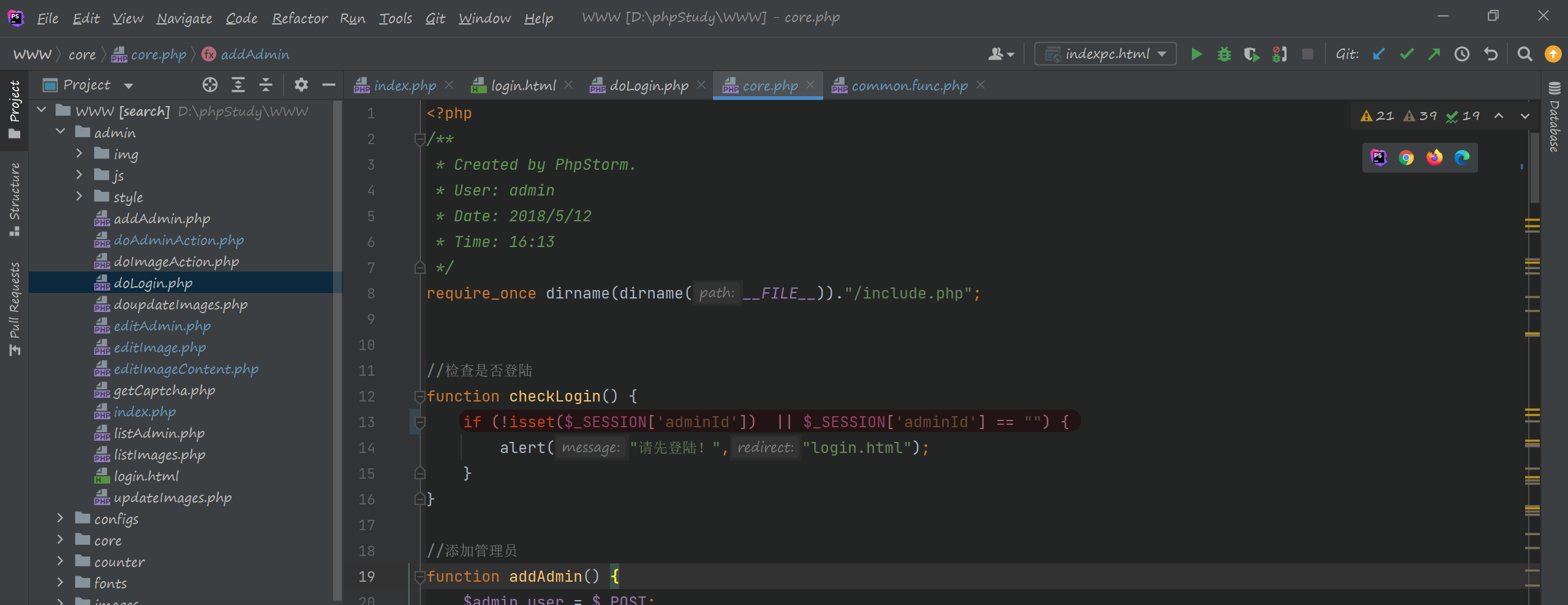The width and height of the screenshot is (1568, 605).
Task: Expand all in Project panel
Action: tap(238, 85)
